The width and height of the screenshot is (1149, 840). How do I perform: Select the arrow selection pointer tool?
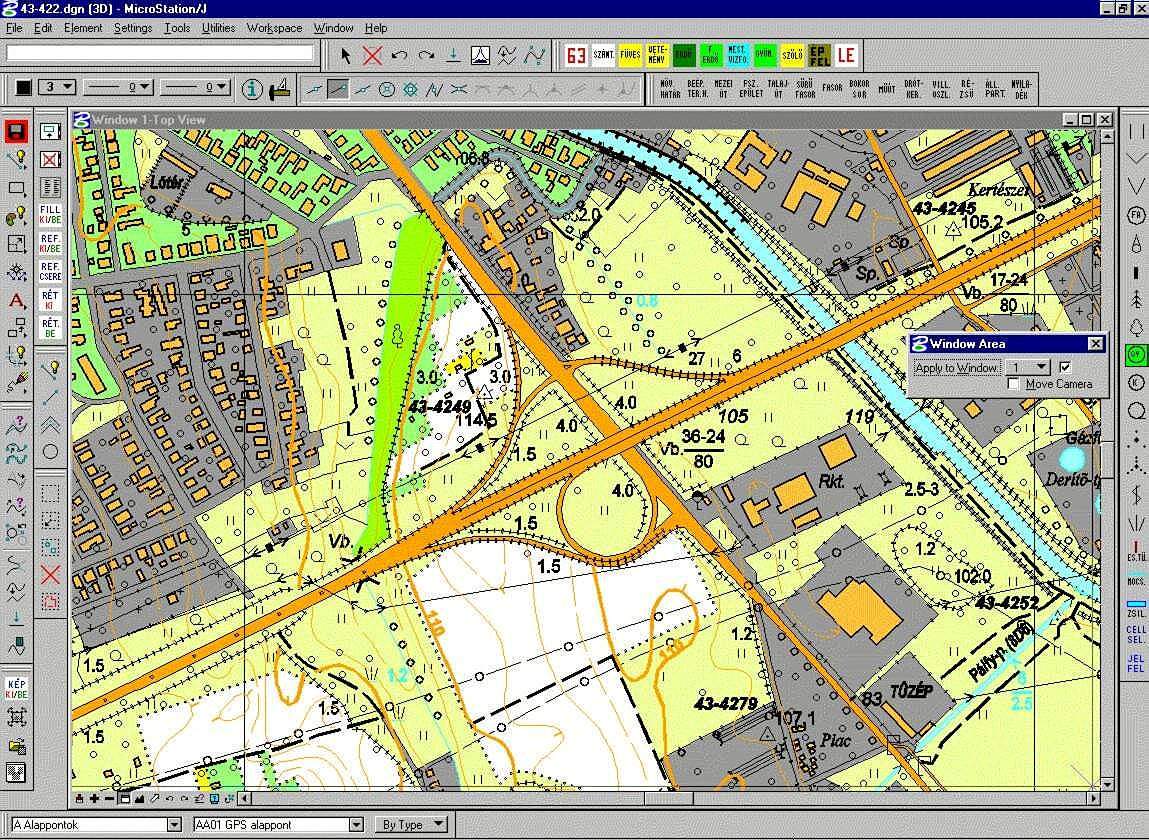coord(346,56)
